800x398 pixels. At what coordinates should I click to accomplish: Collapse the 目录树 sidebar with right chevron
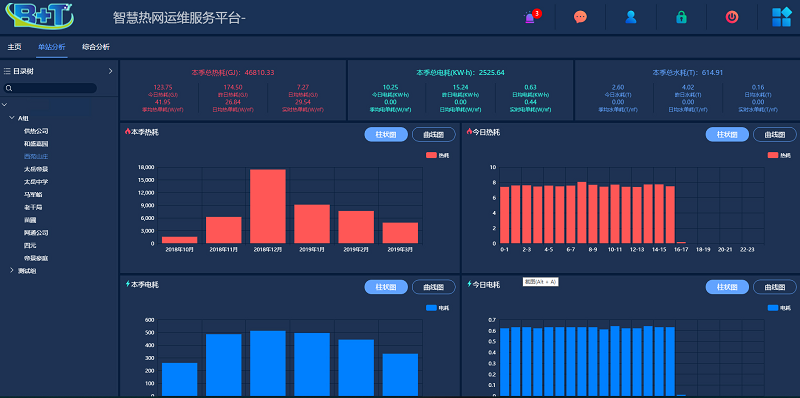pyautogui.click(x=110, y=71)
